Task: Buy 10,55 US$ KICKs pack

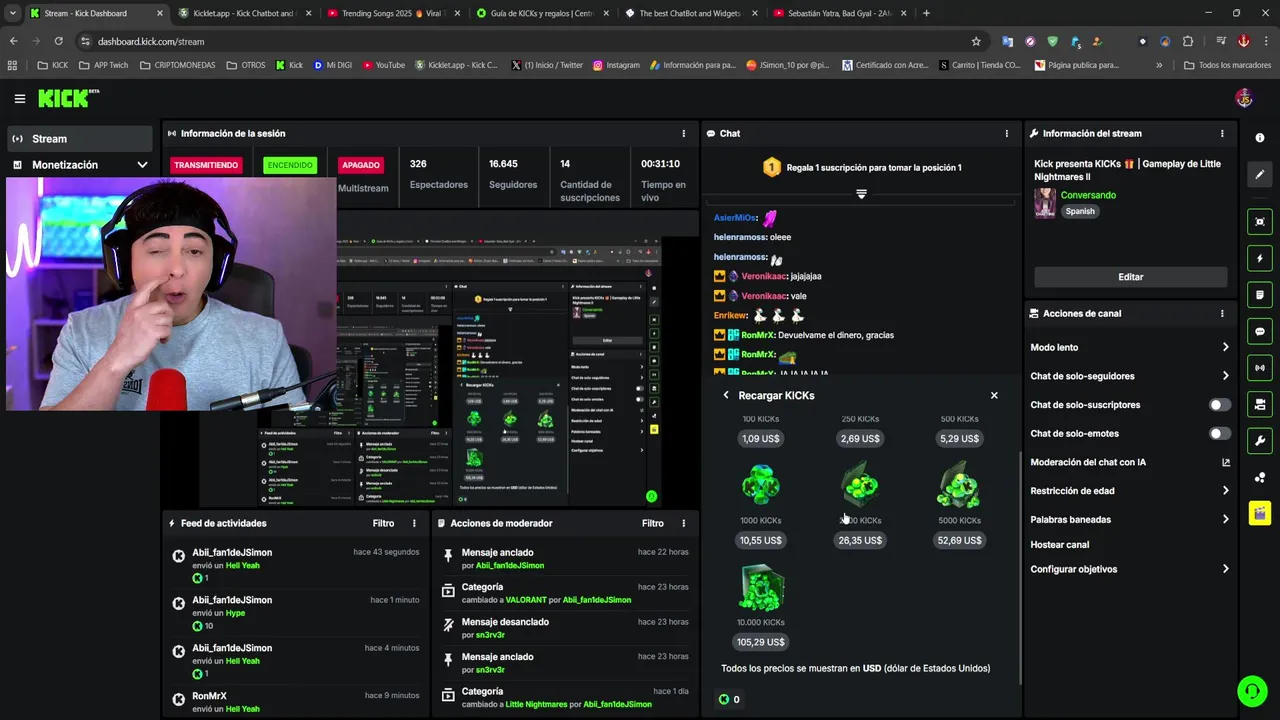Action: click(x=761, y=540)
